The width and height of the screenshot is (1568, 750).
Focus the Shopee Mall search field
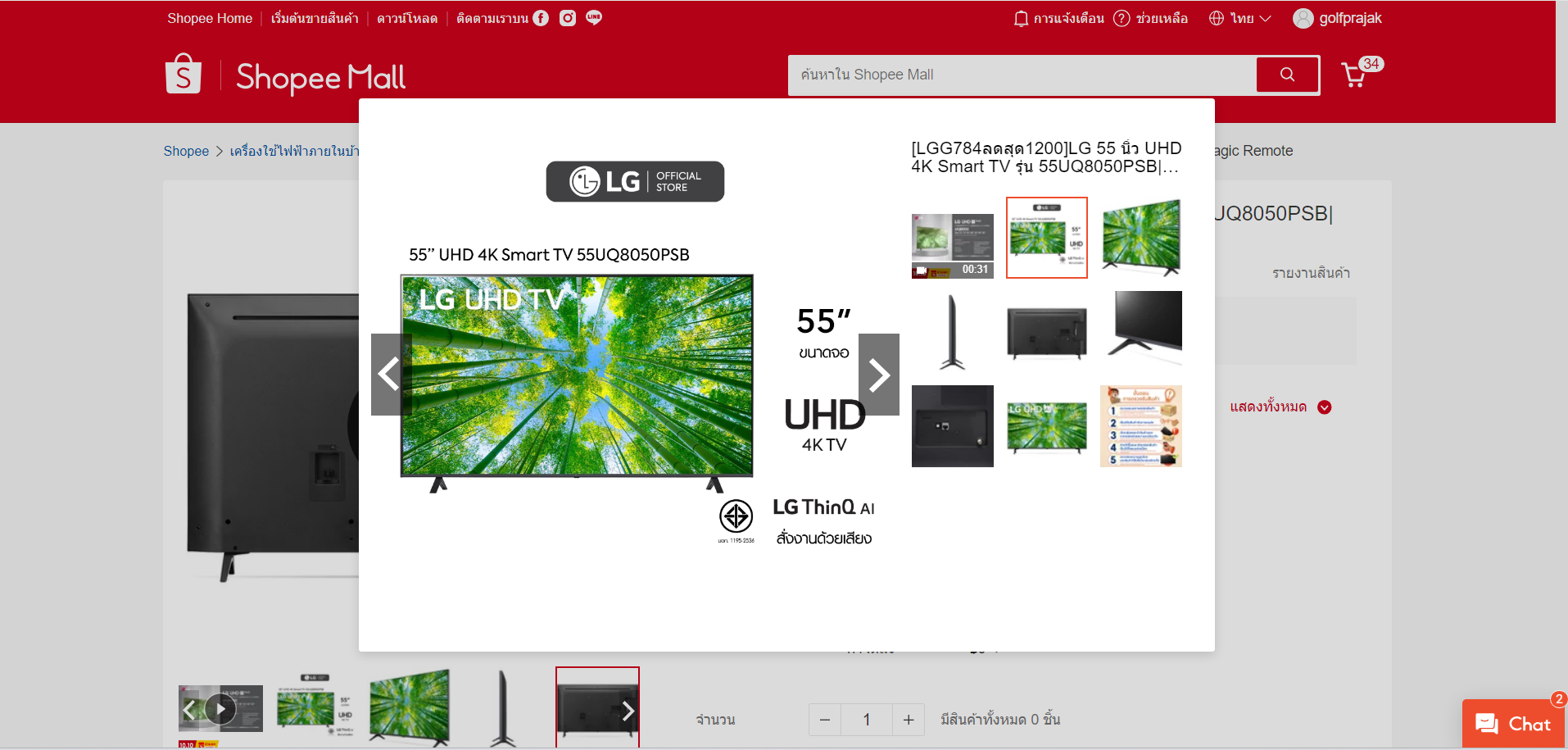(1022, 75)
